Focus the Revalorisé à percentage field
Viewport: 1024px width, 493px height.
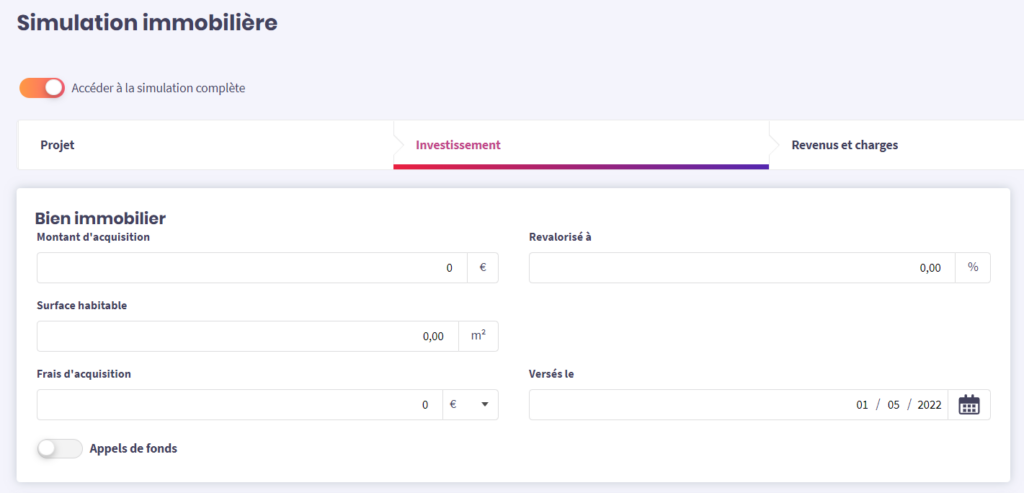tap(741, 268)
